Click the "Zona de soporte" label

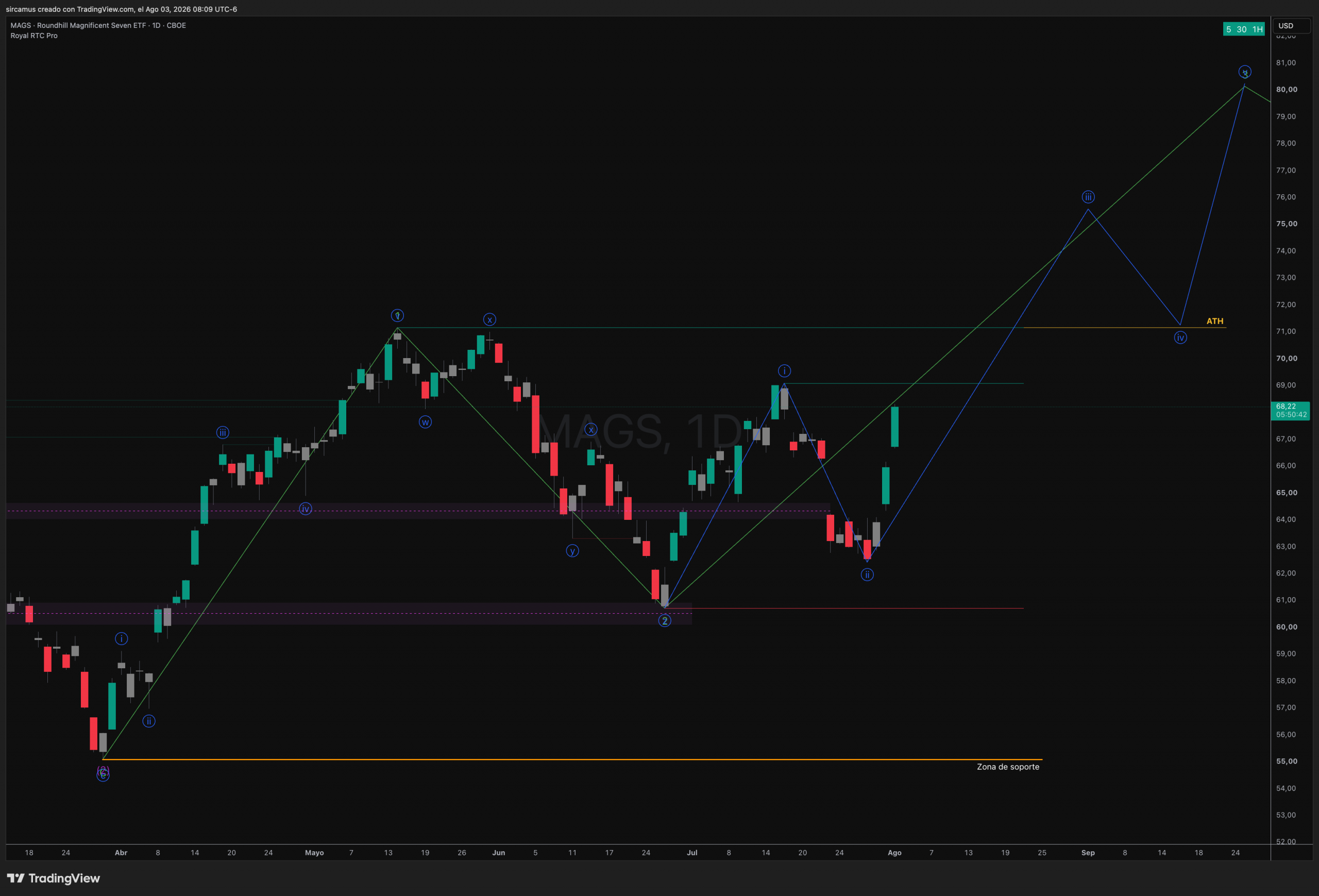(1008, 767)
